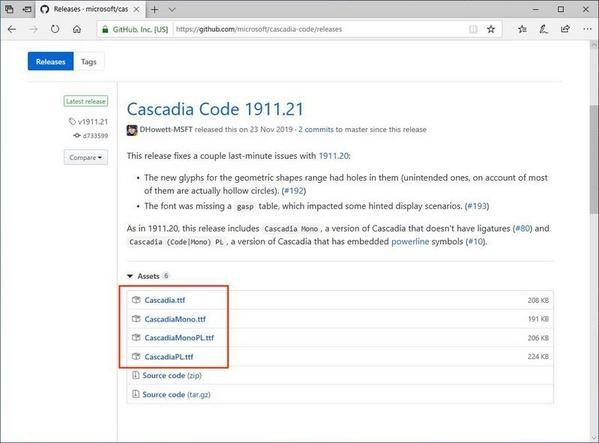Open the Add notes pen icon
Image resolution: width=599 pixels, height=443 pixels.
point(544,29)
